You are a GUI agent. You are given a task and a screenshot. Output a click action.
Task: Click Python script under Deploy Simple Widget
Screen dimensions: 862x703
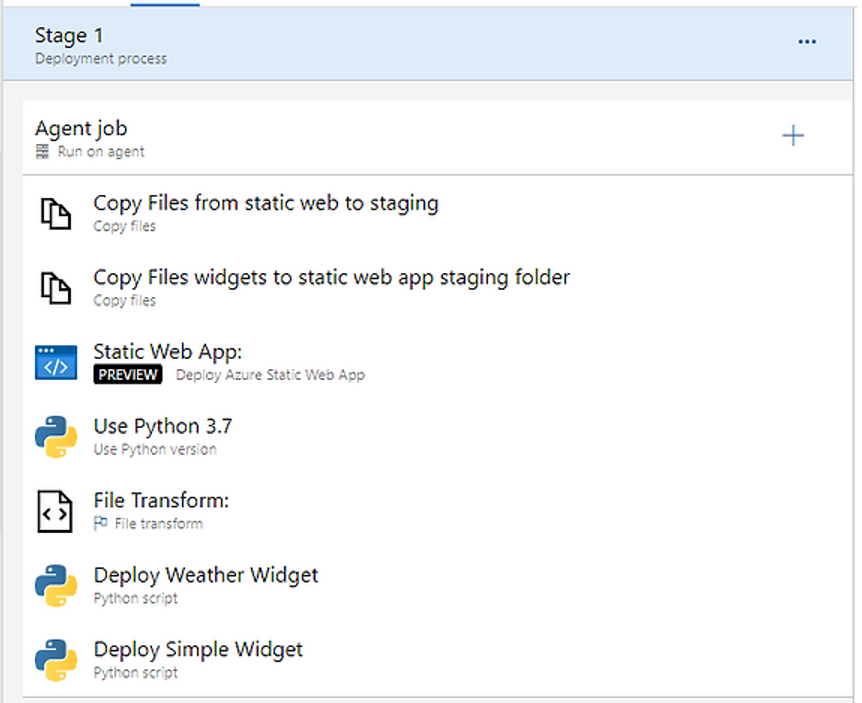[x=135, y=673]
